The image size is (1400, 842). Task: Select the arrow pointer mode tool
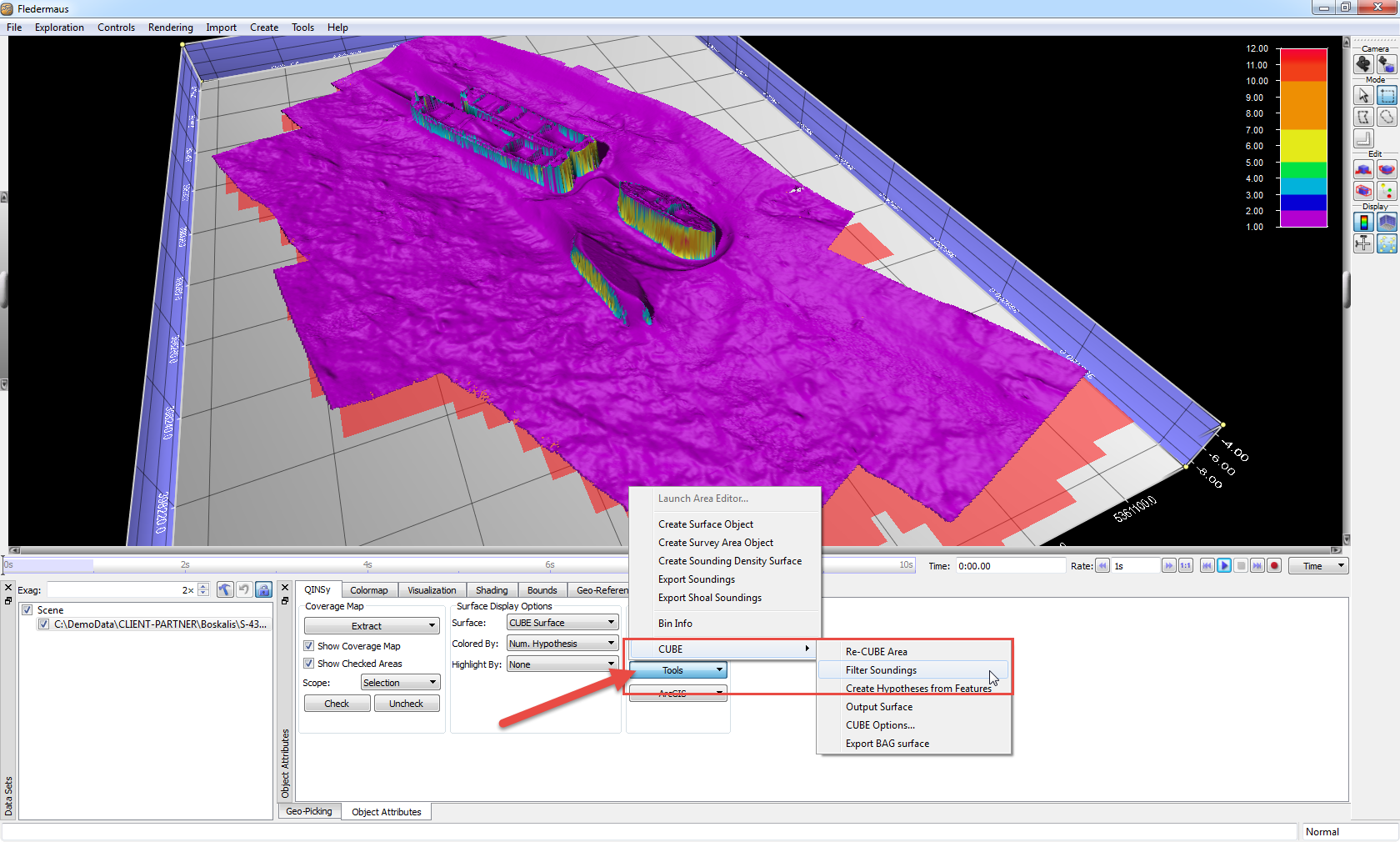1363,96
